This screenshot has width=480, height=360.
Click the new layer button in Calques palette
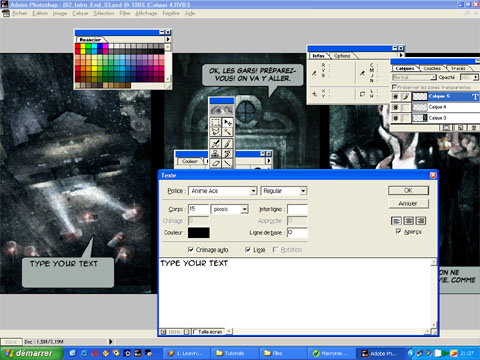(460, 128)
